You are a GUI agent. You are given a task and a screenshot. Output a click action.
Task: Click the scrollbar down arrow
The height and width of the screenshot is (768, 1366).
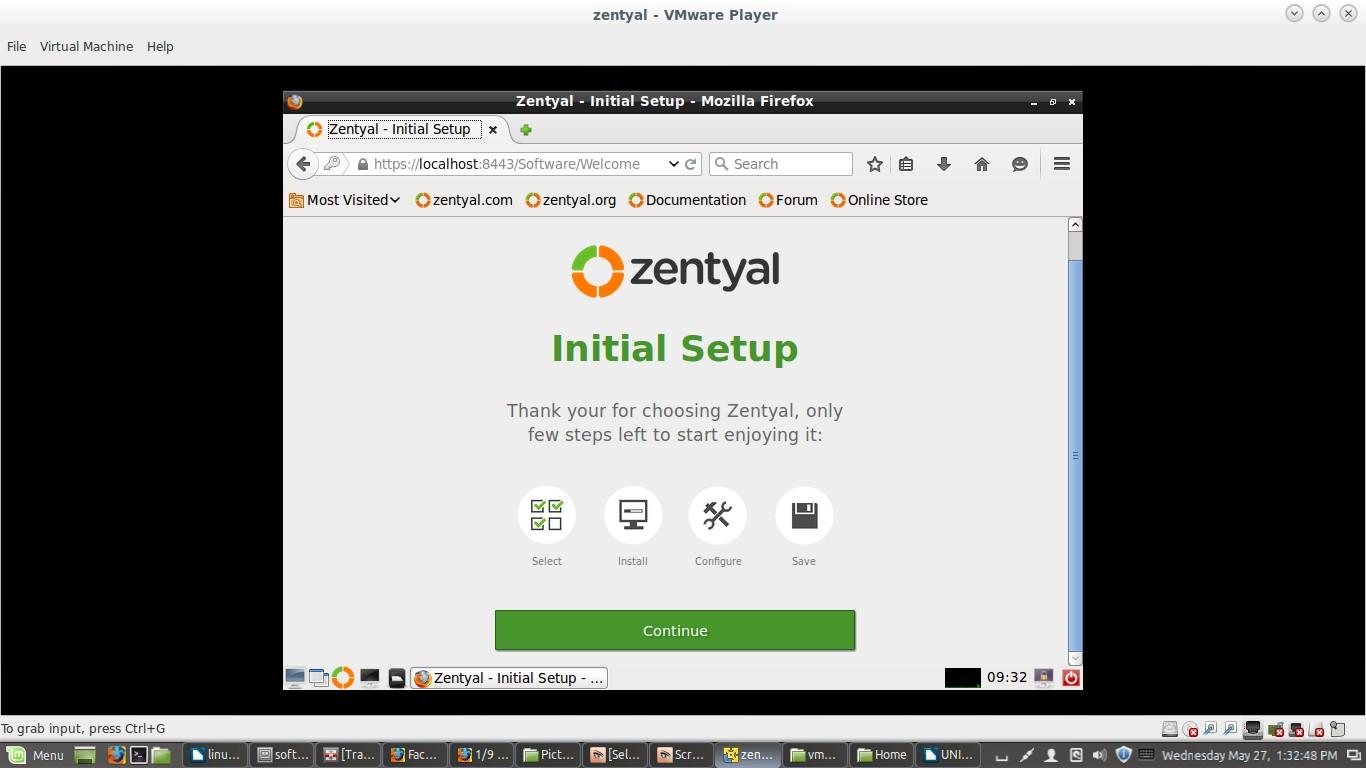[1075, 658]
